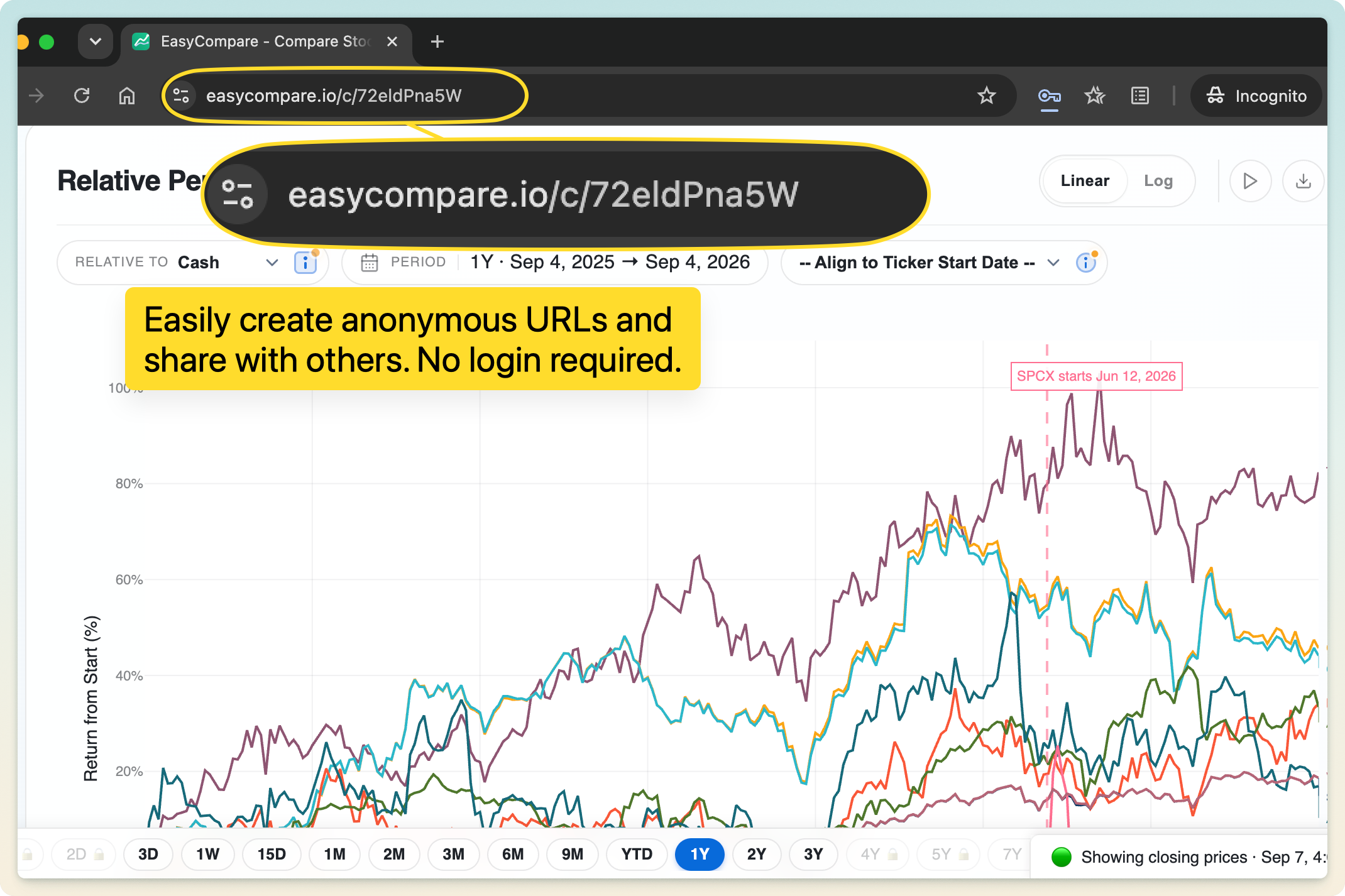Click the browser home icon

point(127,96)
